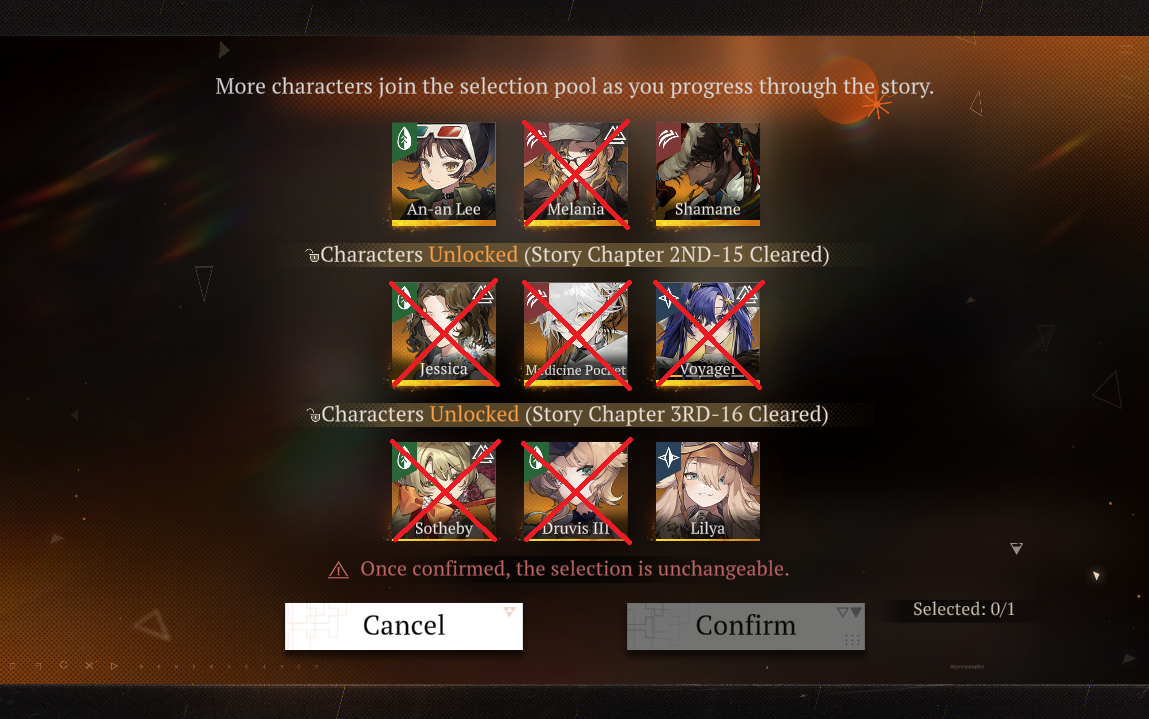Screen dimensions: 1149x719
Task: Click the plant afflatus icon on An-an Lee
Action: [x=404, y=138]
